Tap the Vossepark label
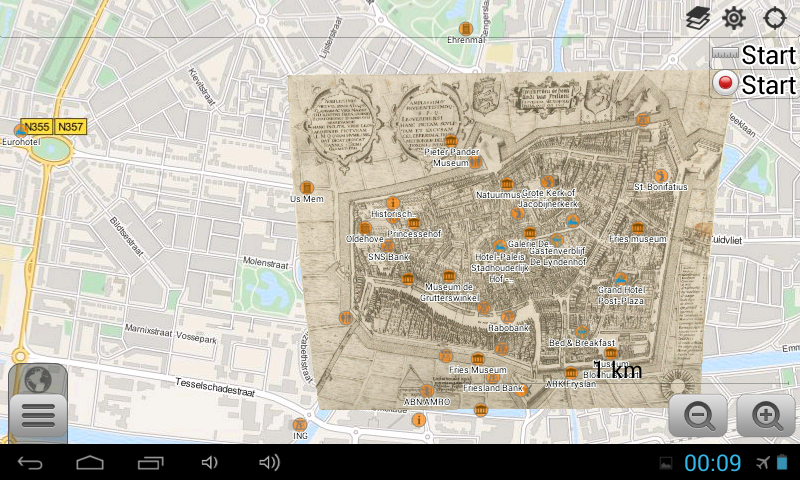Image resolution: width=800 pixels, height=480 pixels. point(196,337)
